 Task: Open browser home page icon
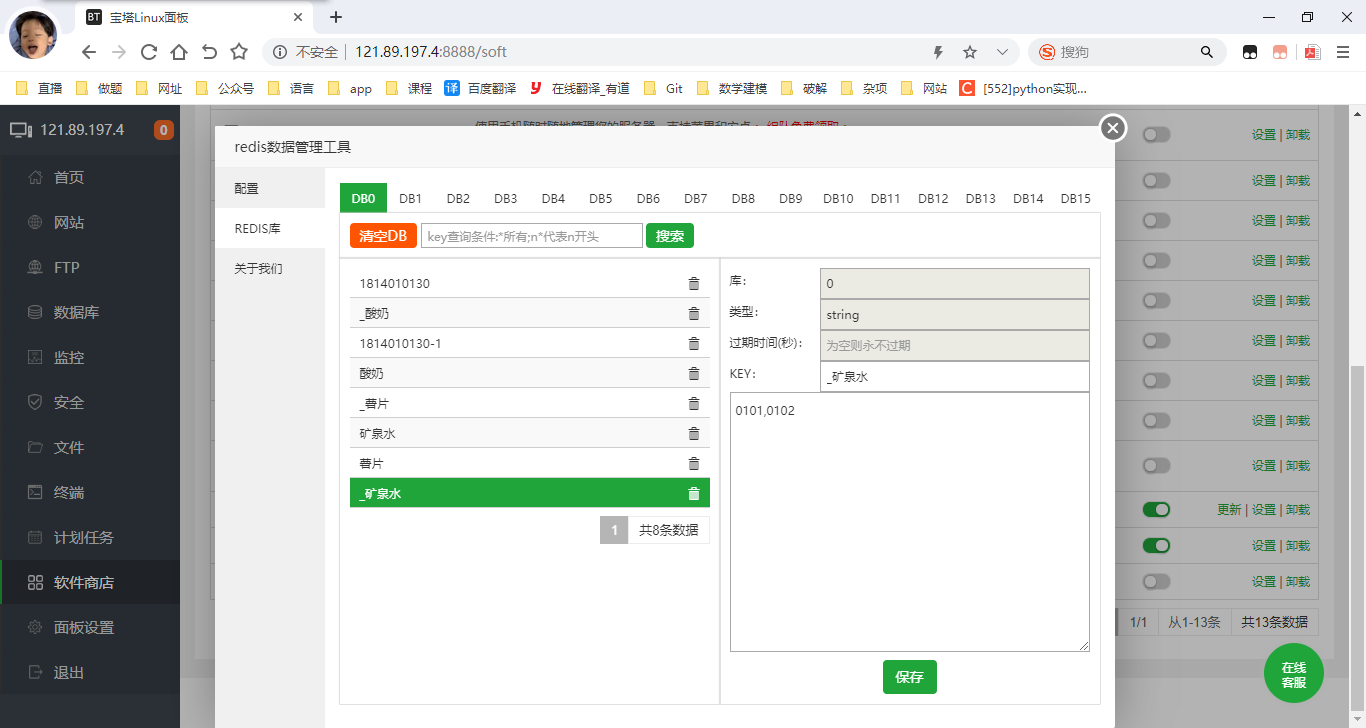click(x=179, y=52)
